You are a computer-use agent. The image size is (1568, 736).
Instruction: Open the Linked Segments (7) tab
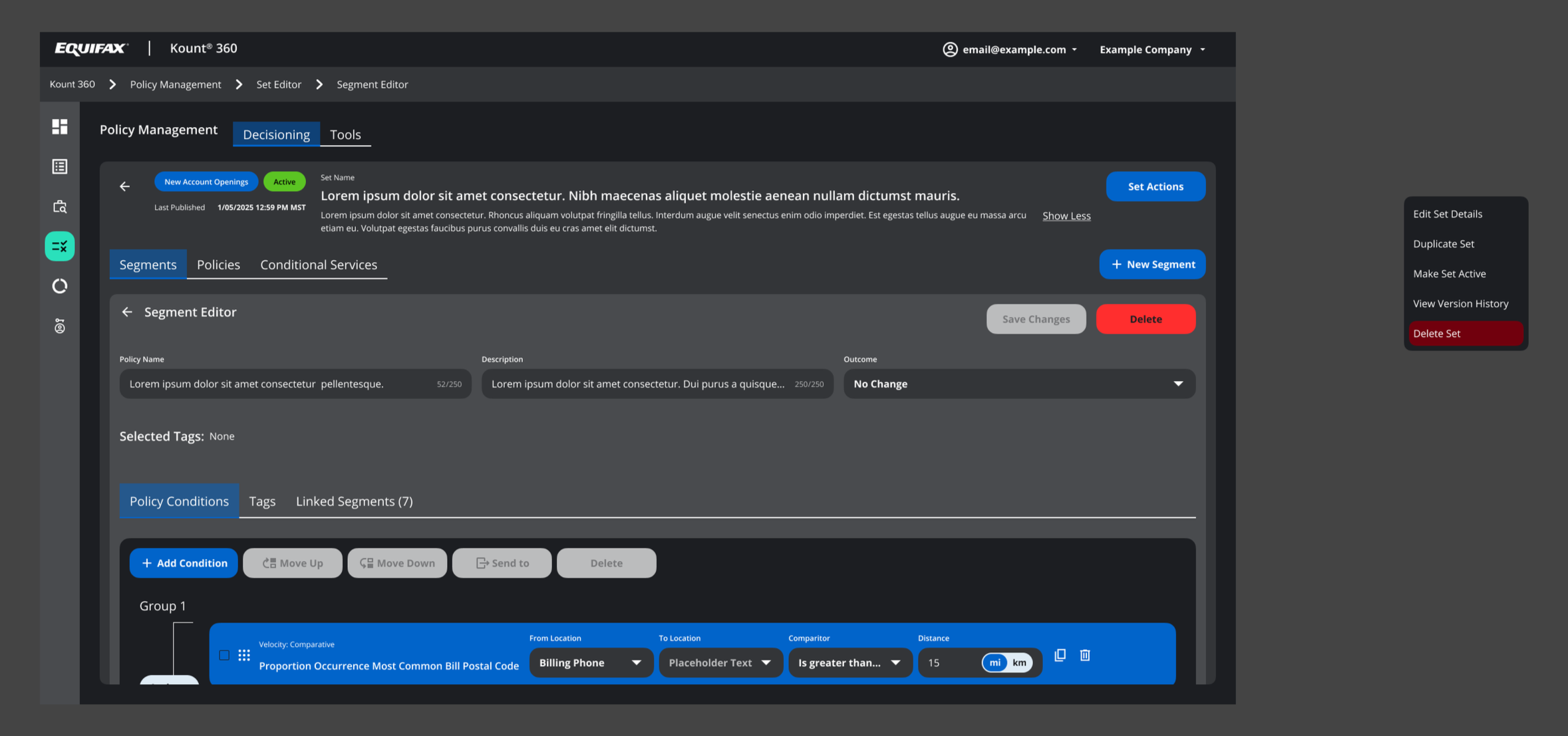click(354, 501)
